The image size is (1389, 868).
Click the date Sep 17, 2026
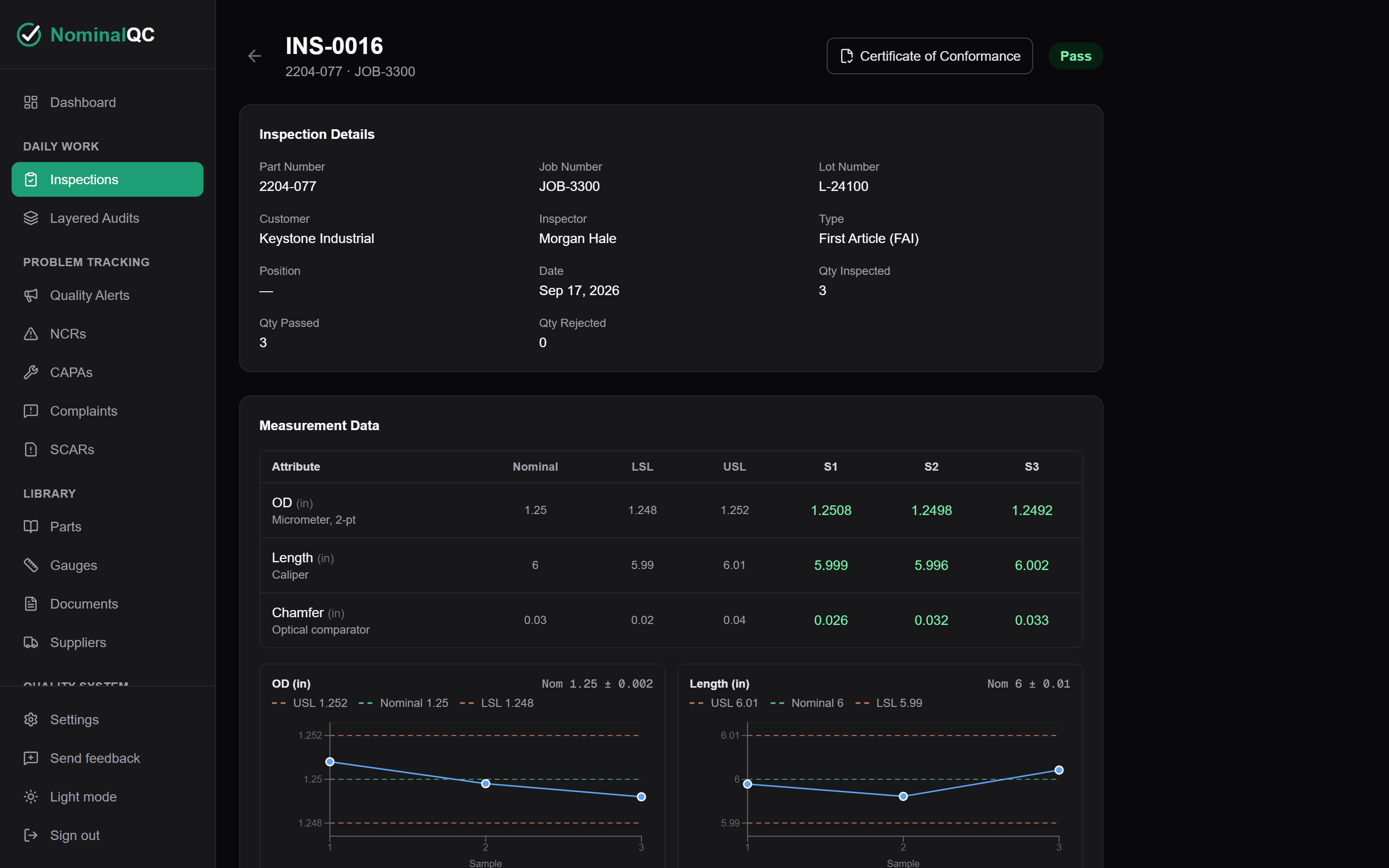[x=579, y=290]
